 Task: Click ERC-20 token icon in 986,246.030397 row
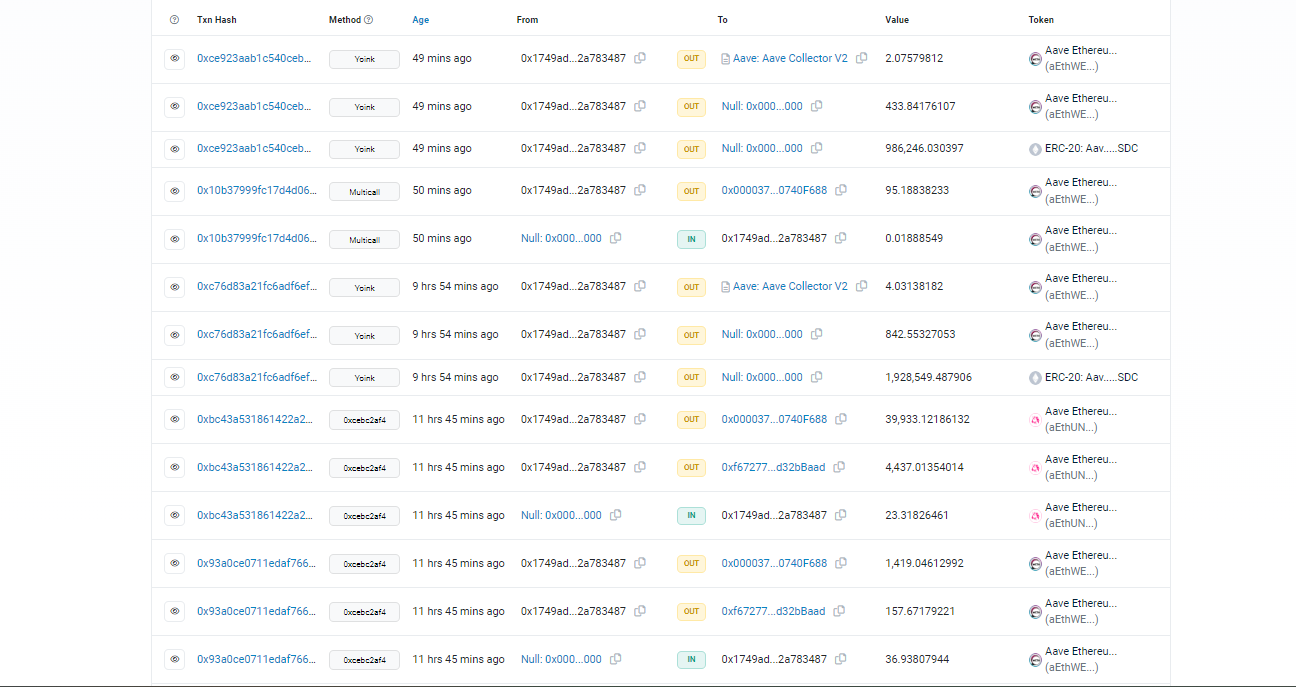pyautogui.click(x=1036, y=149)
